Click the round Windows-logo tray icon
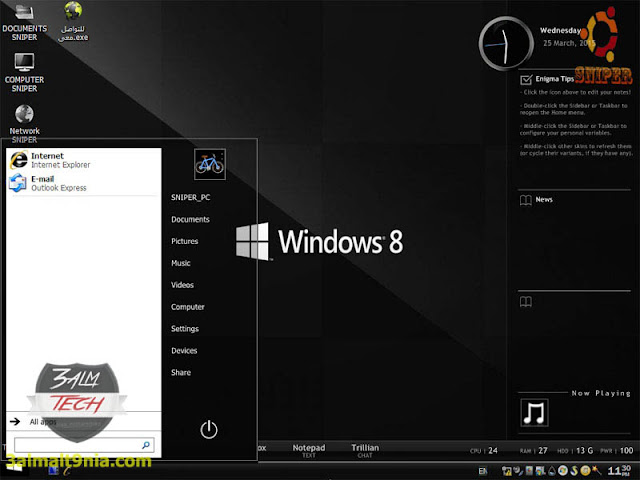The height and width of the screenshot is (480, 640). (563, 471)
